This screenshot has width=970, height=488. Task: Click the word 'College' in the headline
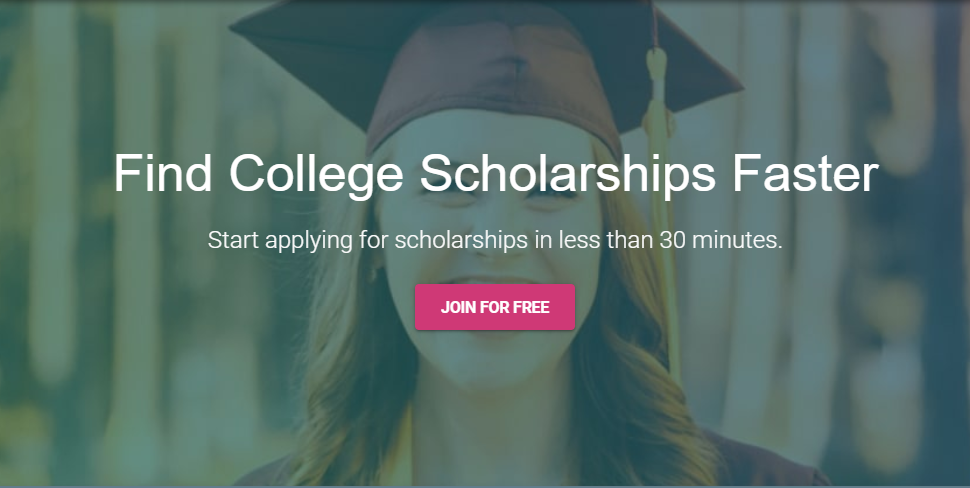[x=316, y=176]
